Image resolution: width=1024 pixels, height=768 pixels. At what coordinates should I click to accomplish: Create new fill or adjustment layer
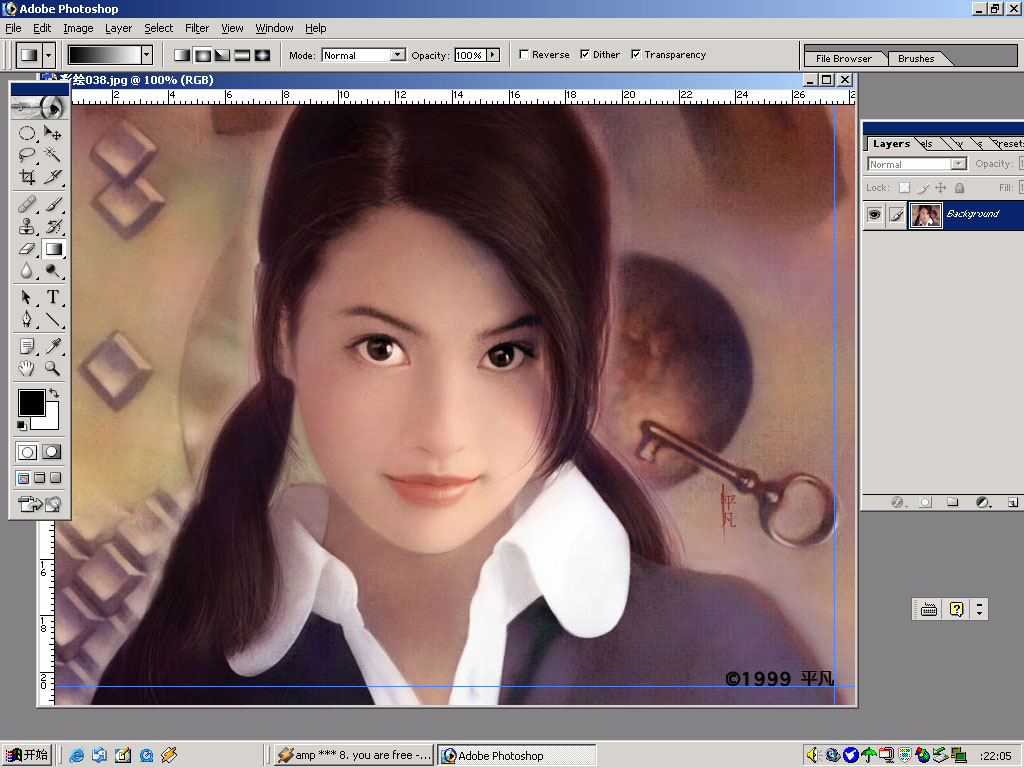pyautogui.click(x=983, y=502)
